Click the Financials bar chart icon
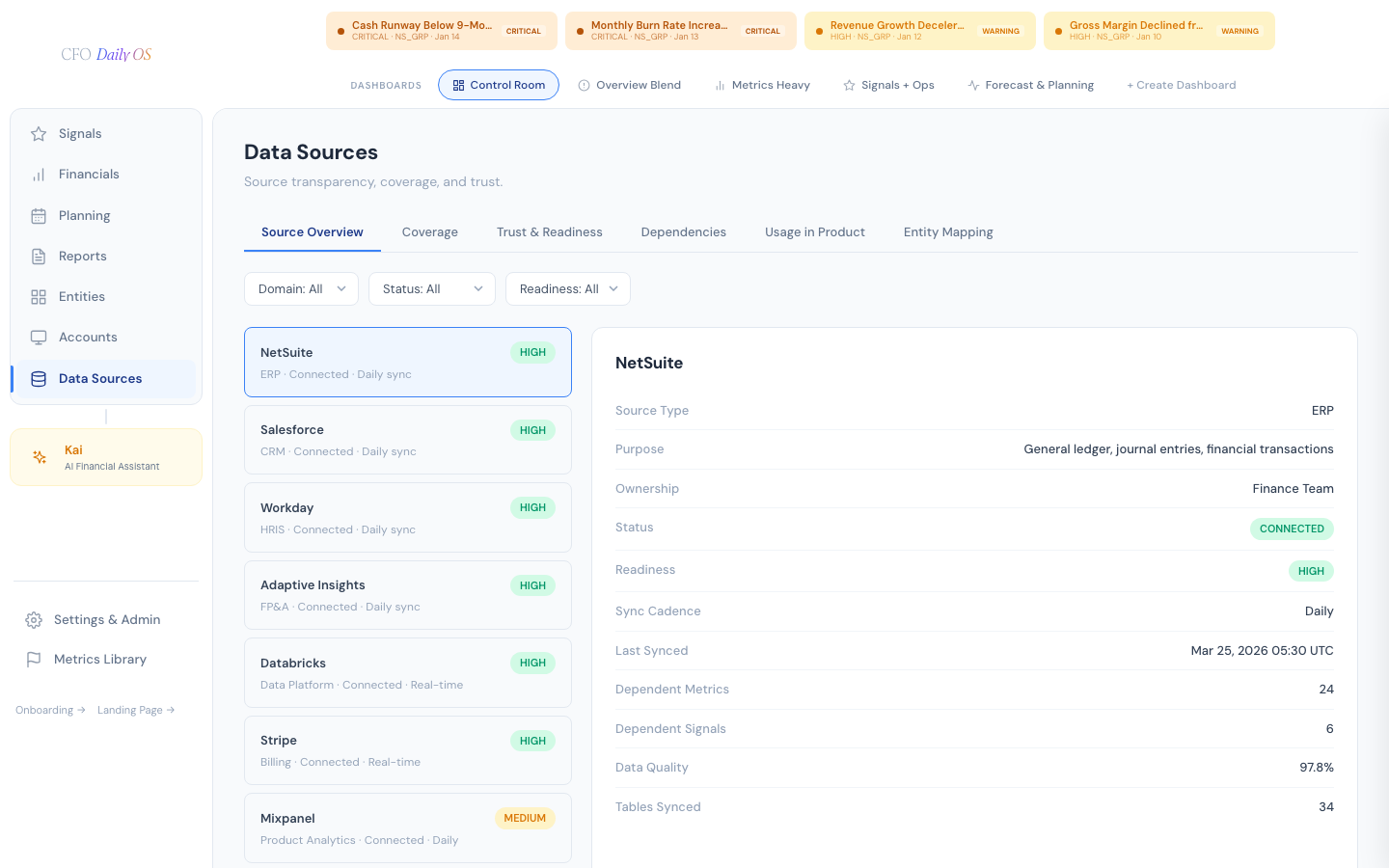The image size is (1389, 868). (39, 175)
